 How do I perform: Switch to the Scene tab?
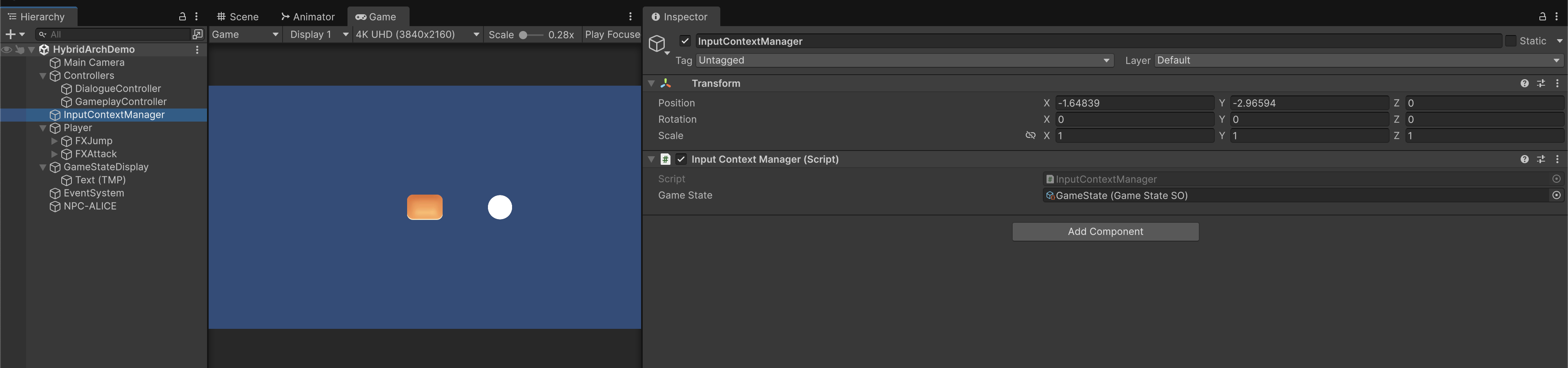238,17
